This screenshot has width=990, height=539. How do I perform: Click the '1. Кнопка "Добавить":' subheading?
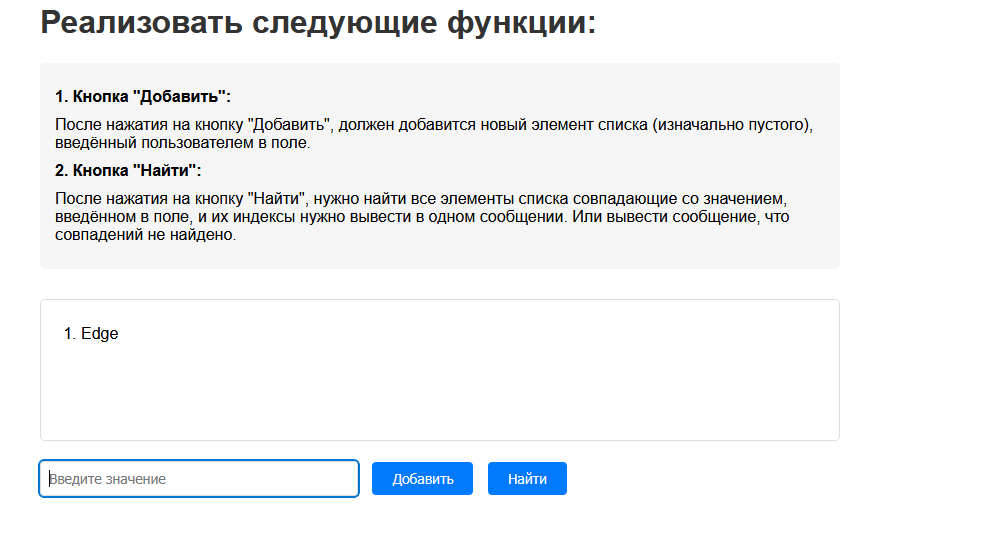(x=143, y=97)
